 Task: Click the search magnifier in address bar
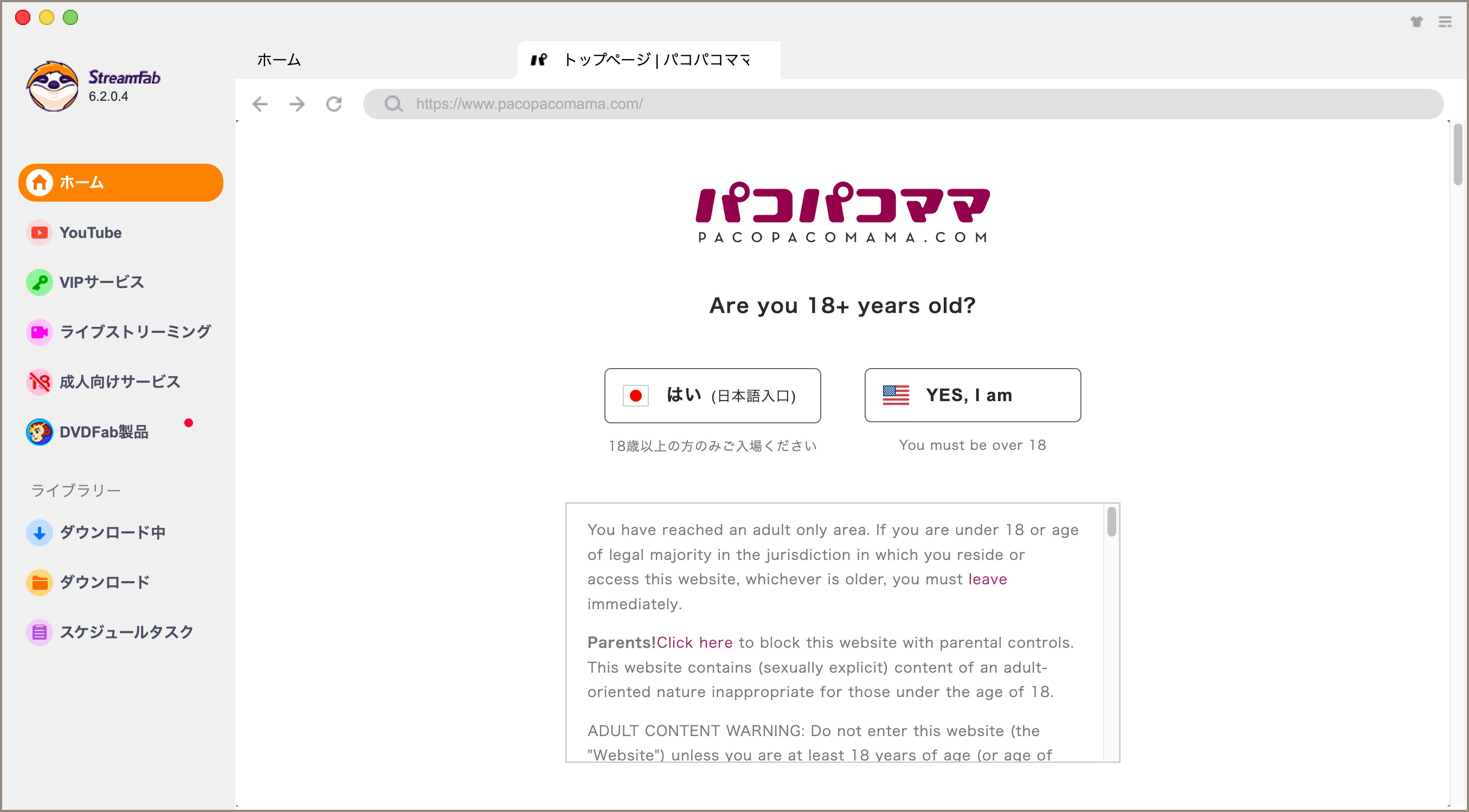394,104
